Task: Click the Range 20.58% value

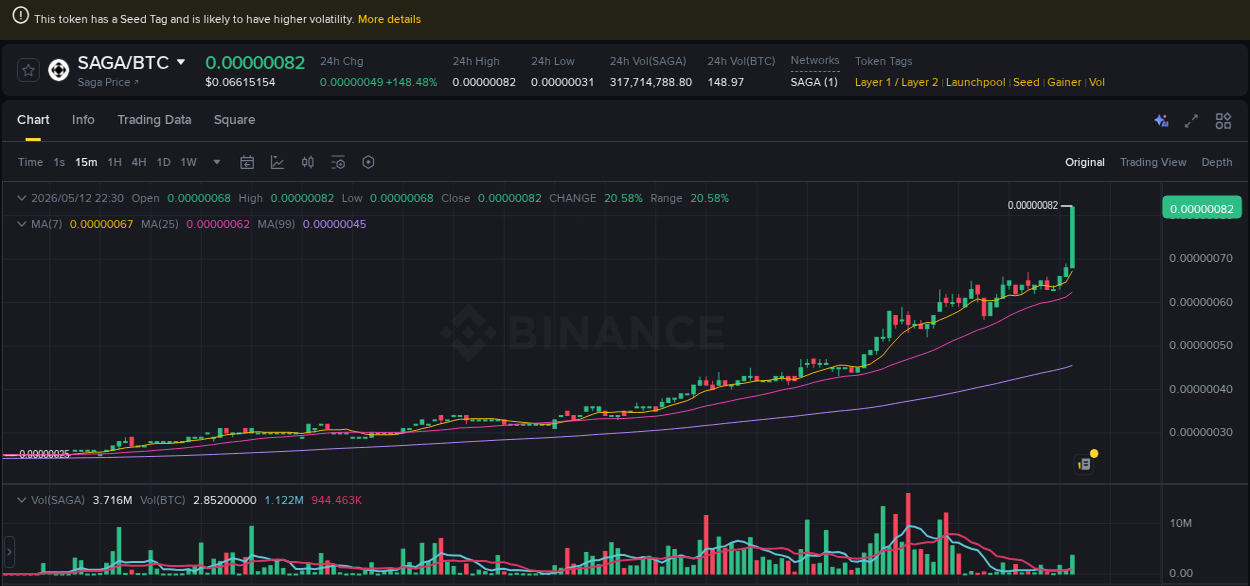Action: pyautogui.click(x=709, y=198)
